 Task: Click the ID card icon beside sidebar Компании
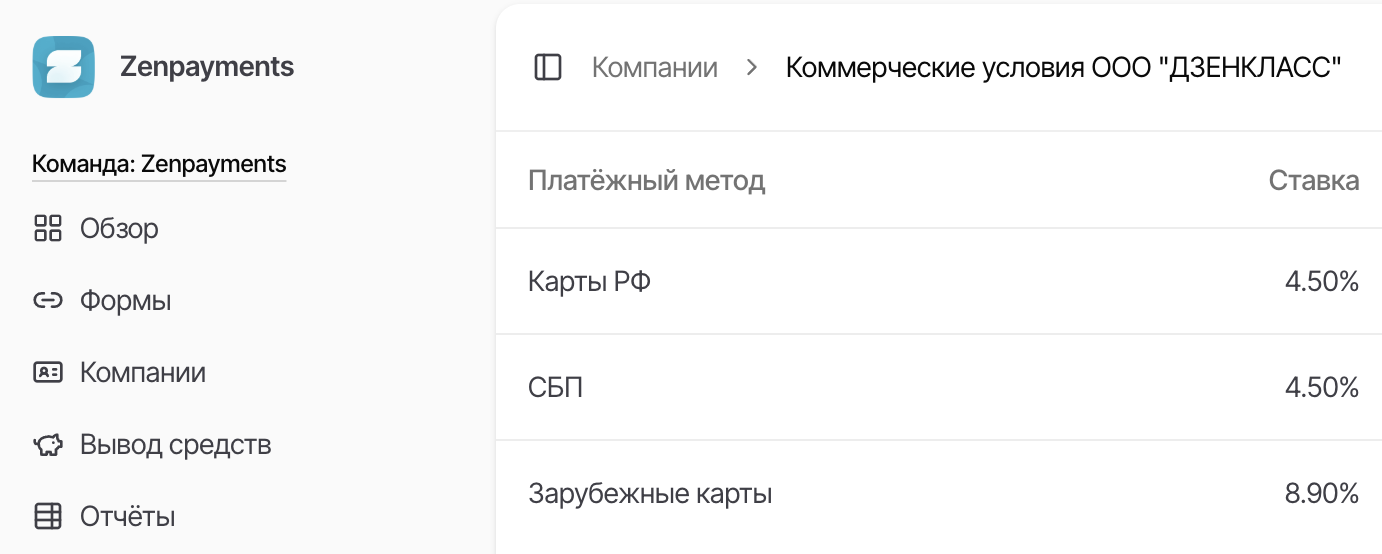pos(48,372)
